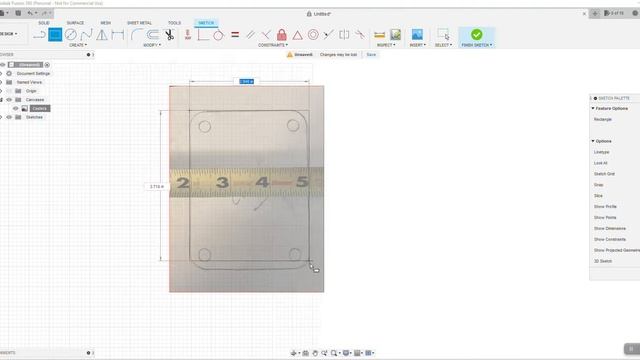Image resolution: width=640 pixels, height=360 pixels.
Task: Collapse the Feature Options section
Action: (593, 108)
